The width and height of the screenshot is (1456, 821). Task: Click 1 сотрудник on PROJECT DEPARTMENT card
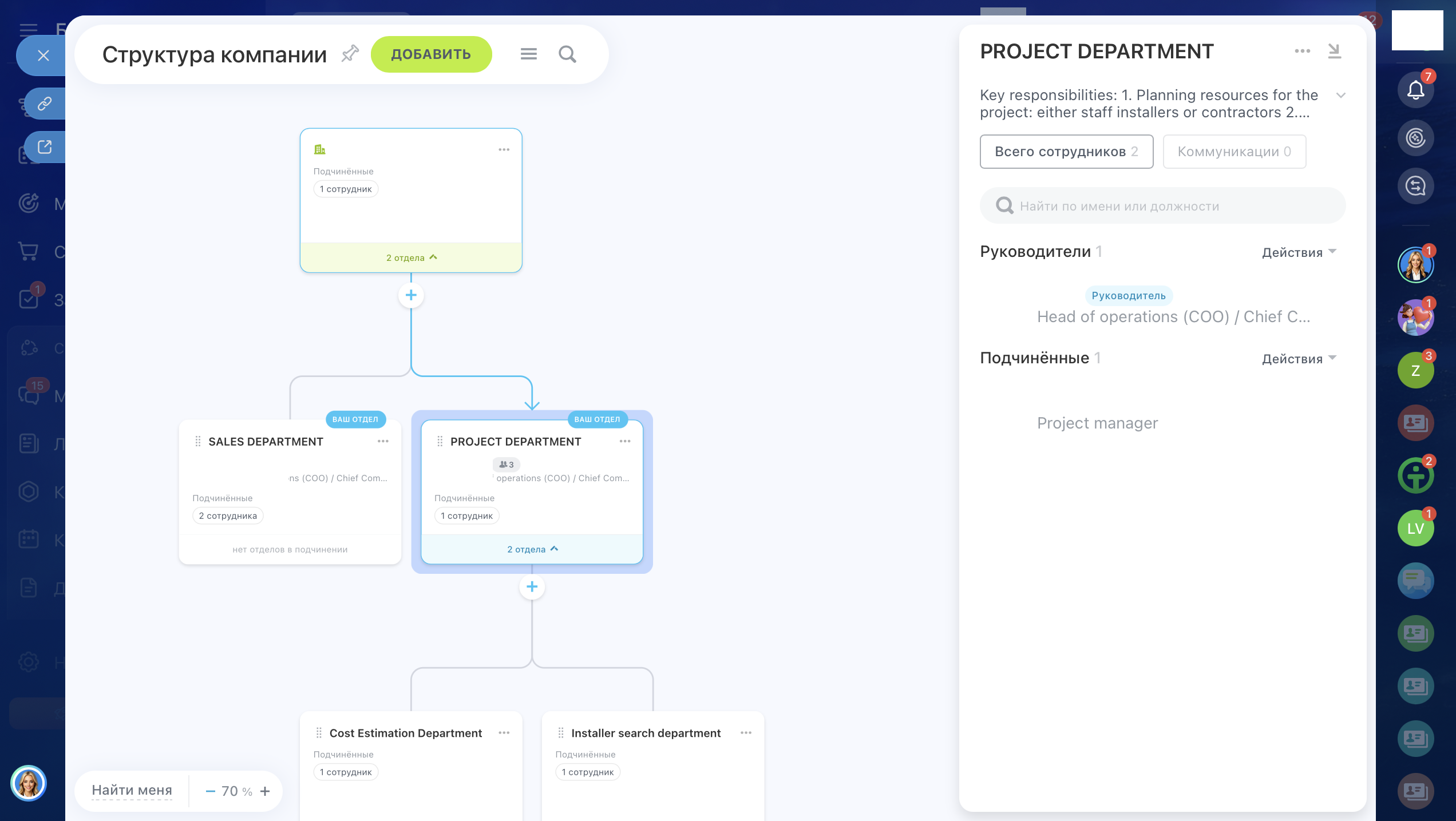(x=466, y=515)
